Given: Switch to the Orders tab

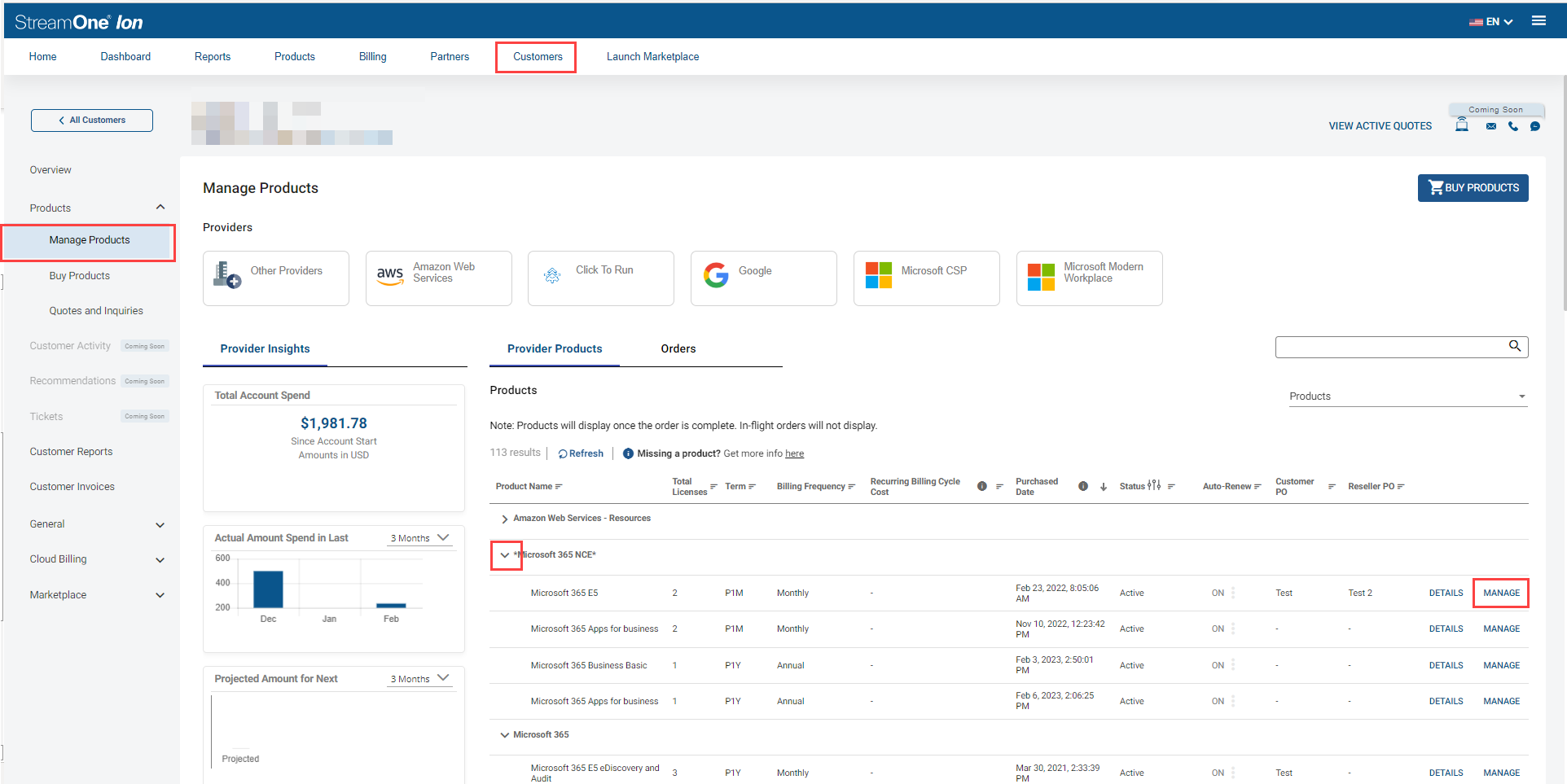Looking at the screenshot, I should [678, 348].
